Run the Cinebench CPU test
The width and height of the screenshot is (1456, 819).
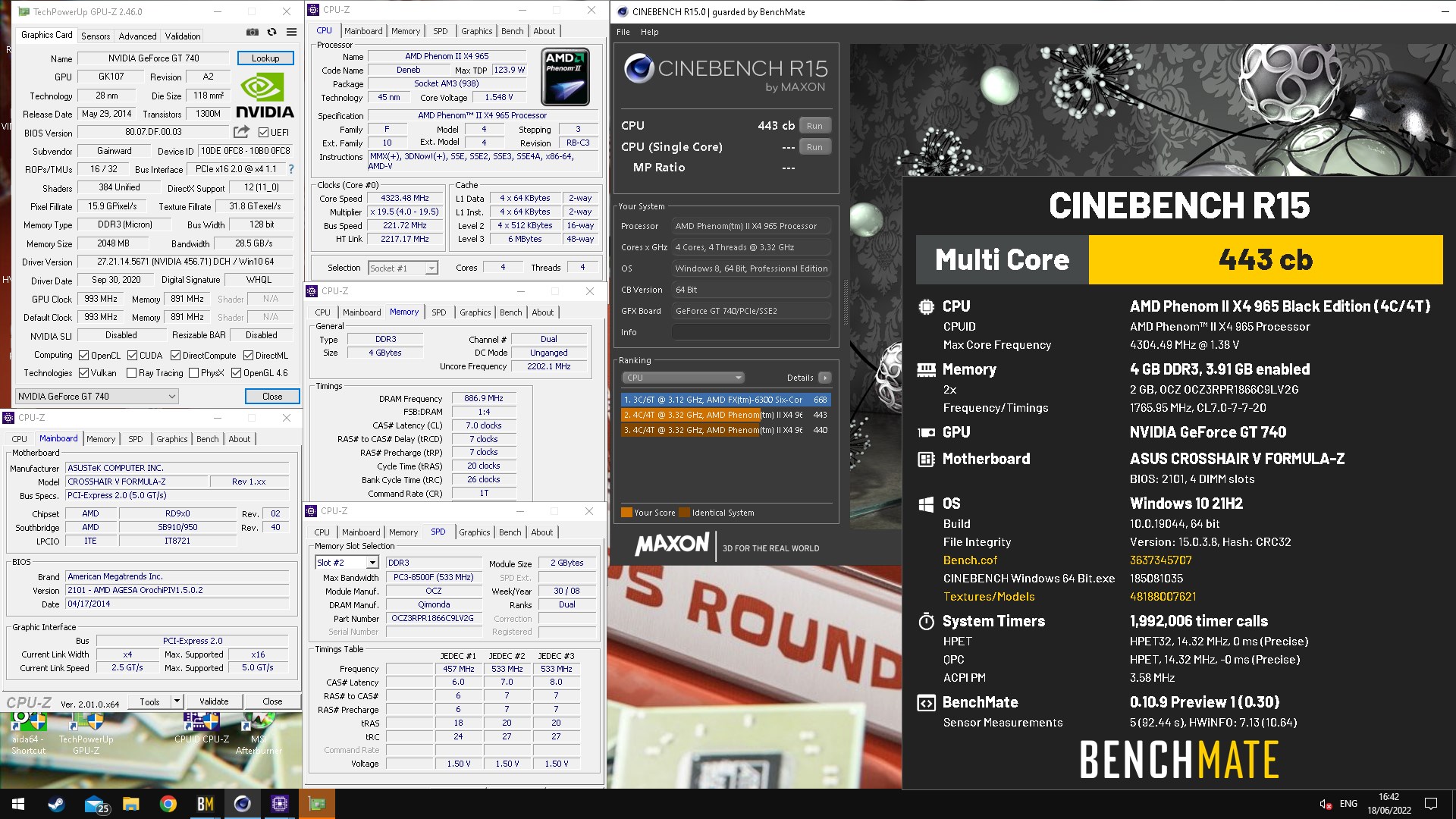click(x=815, y=126)
